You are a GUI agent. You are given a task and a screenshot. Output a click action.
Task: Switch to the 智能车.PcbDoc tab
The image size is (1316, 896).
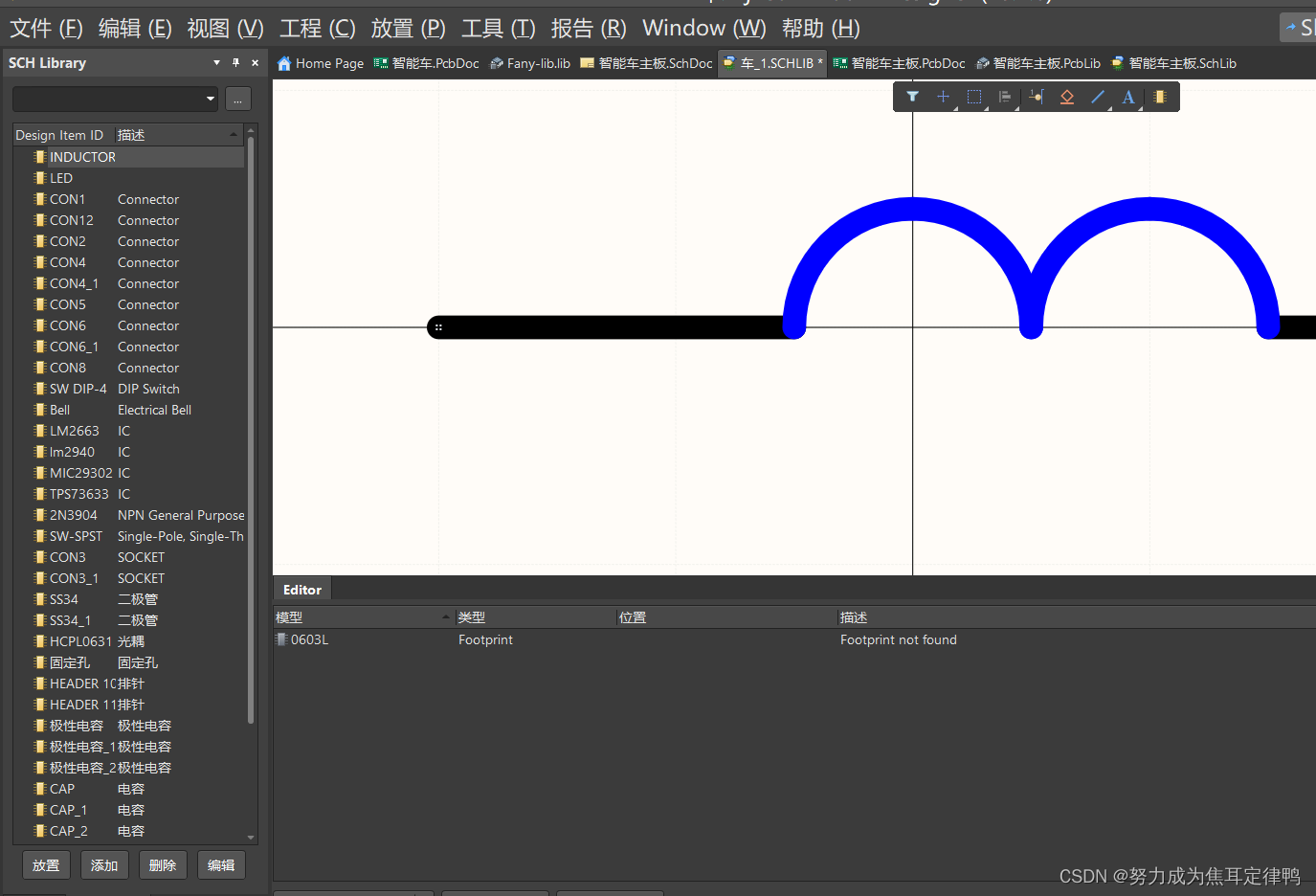[427, 63]
